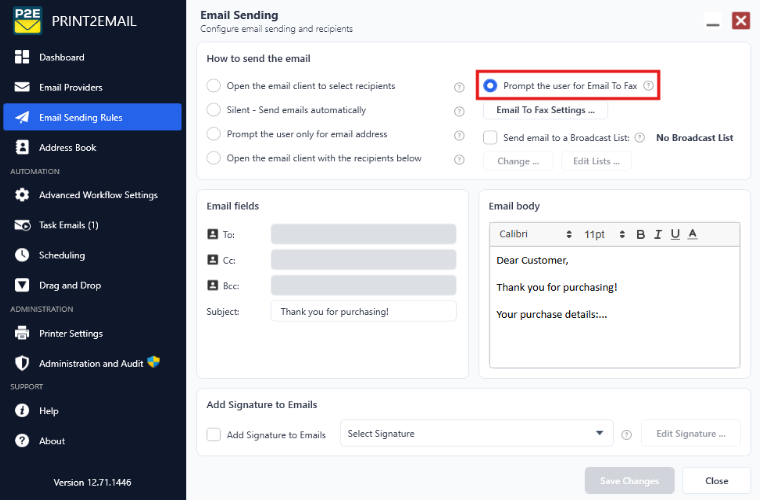Click the Email Sending Rules paper plane icon
This screenshot has width=760, height=500.
point(22,117)
